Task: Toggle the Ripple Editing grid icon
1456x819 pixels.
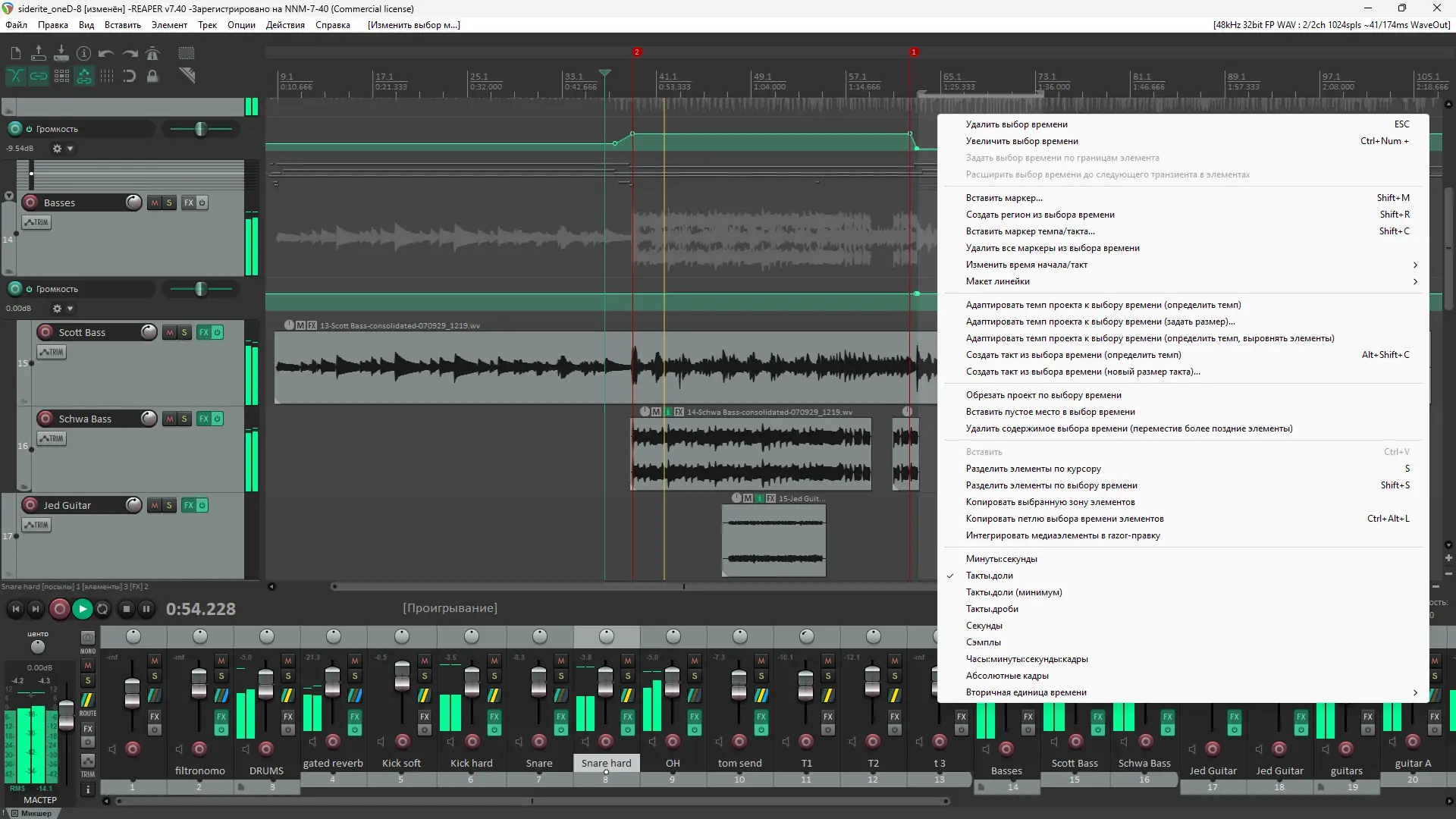Action: tap(61, 76)
